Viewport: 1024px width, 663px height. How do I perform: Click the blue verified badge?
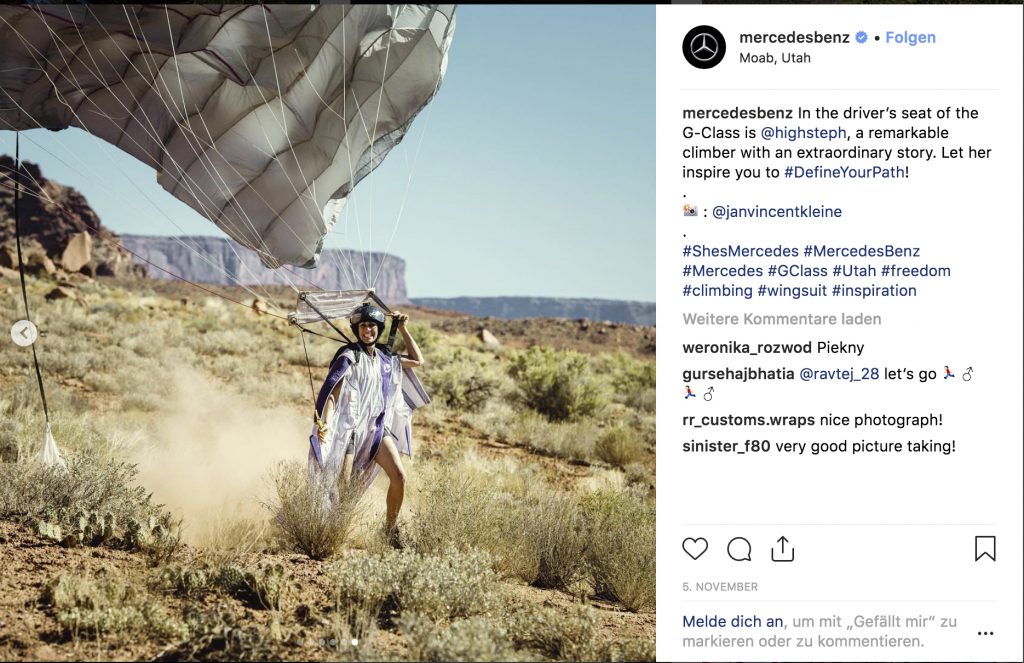coord(861,38)
